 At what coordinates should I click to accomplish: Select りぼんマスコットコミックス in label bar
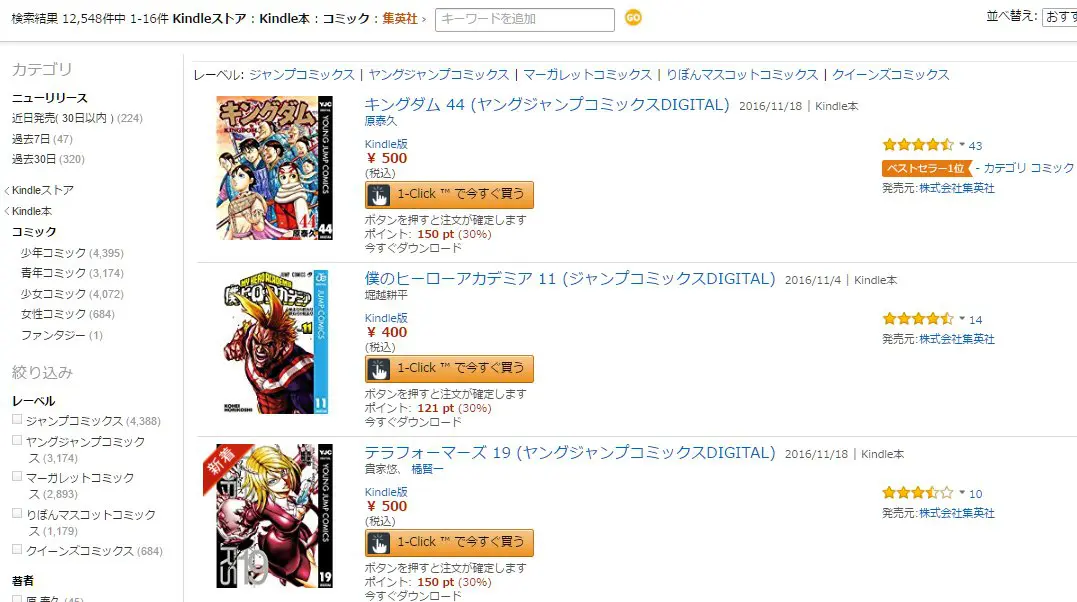tap(742, 74)
